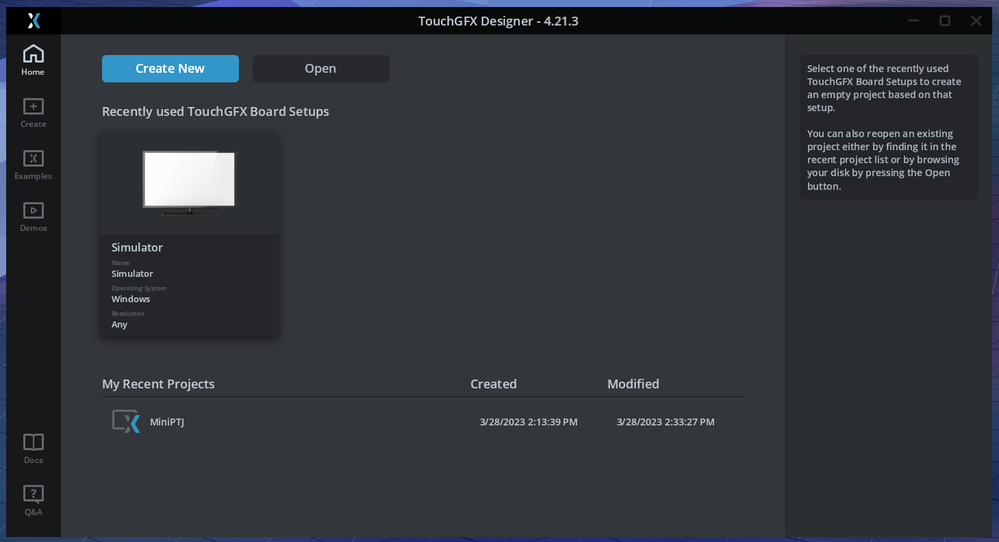Click the TouchGFX X logo
The width and height of the screenshot is (999, 542).
(x=34, y=21)
